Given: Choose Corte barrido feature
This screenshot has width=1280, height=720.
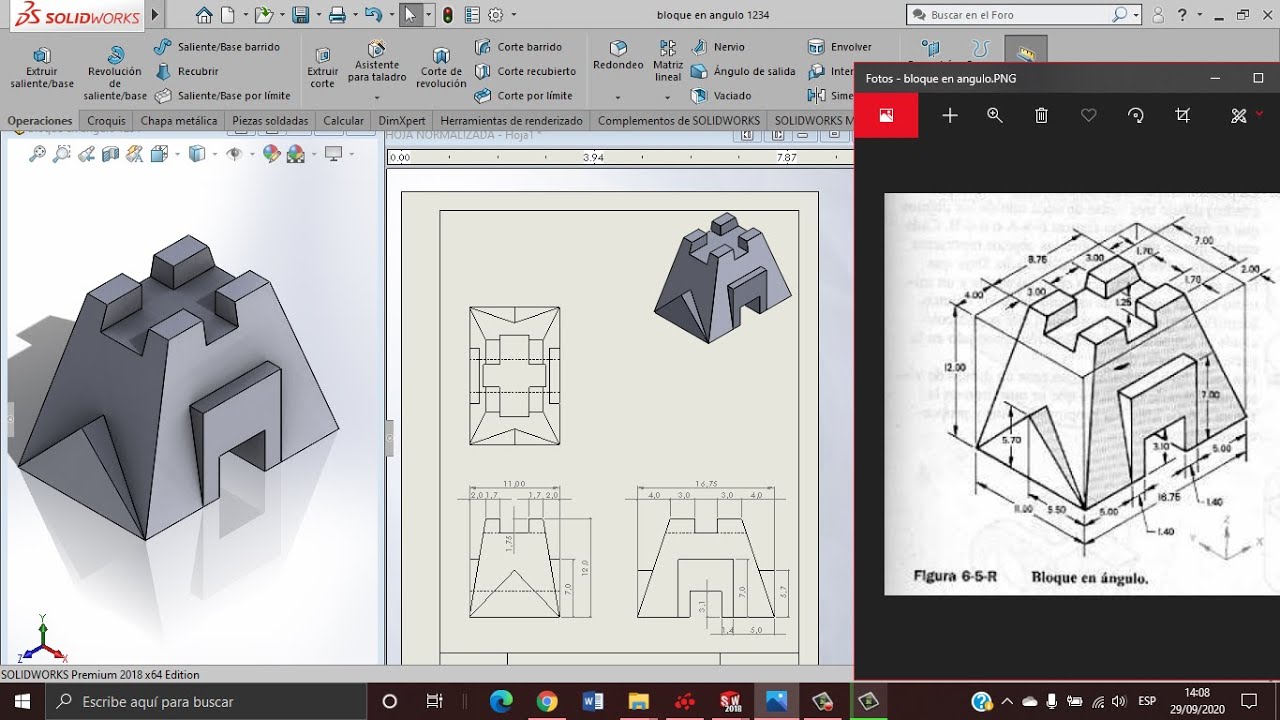Looking at the screenshot, I should (518, 47).
